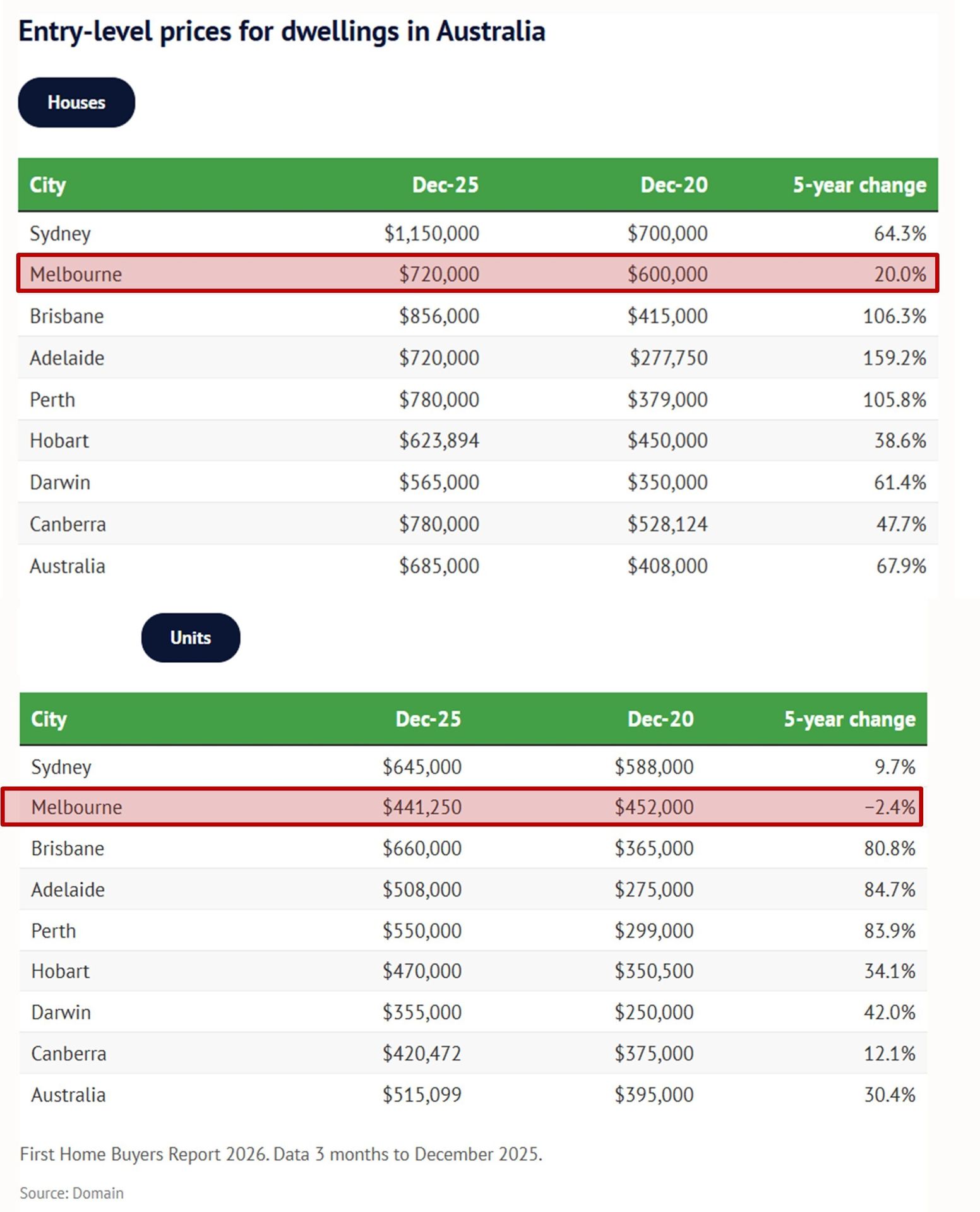Click the City header in Houses table

48,185
